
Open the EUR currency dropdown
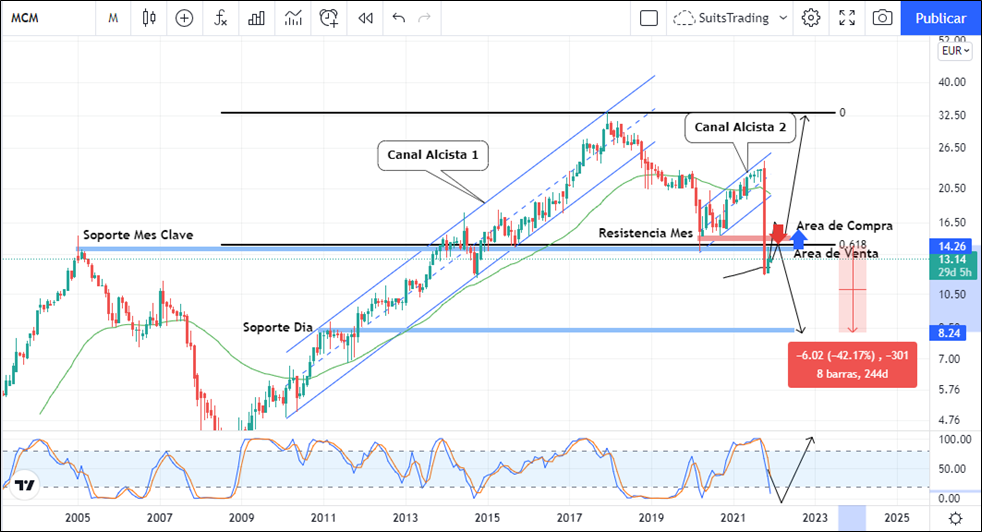coord(955,50)
